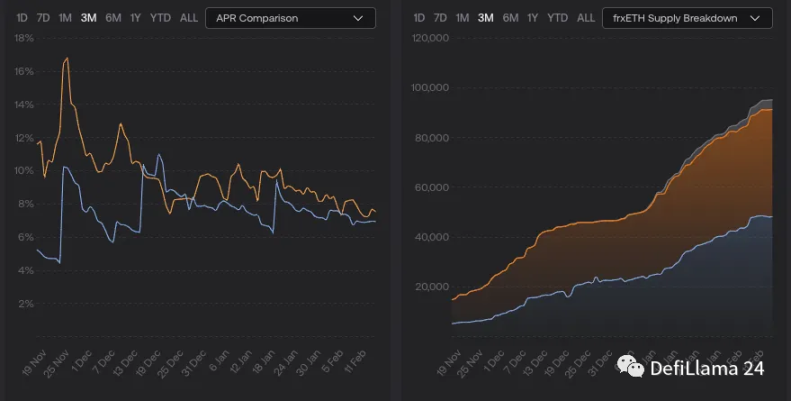Switch frxETH Supply chart to 7D range
Image resolution: width=791 pixels, height=401 pixels.
click(439, 18)
